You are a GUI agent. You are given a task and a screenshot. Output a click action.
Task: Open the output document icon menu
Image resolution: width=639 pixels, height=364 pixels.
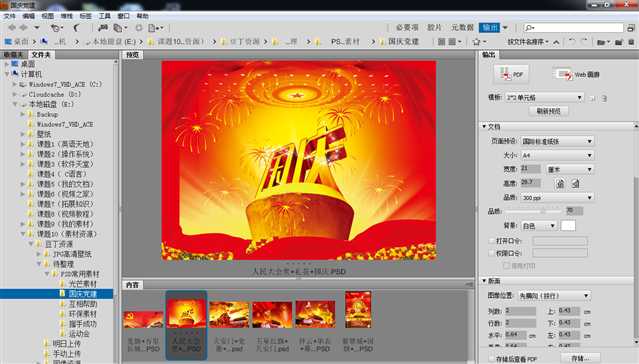(156, 28)
